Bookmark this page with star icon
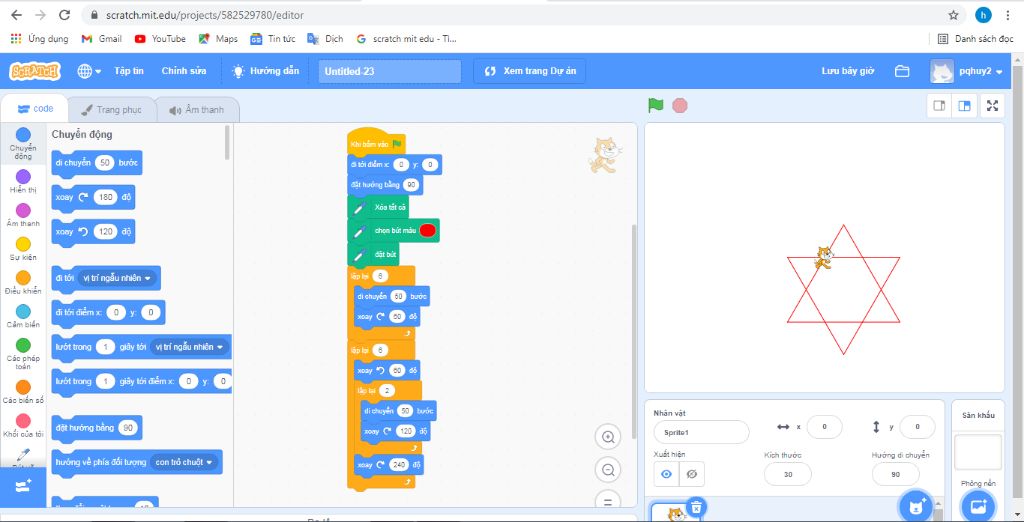The image size is (1024, 522). [x=953, y=14]
